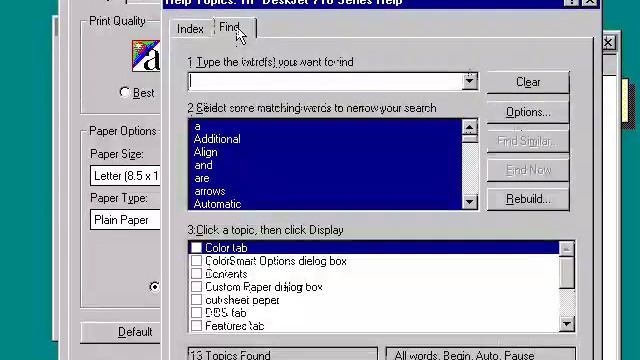Screen dimensions: 640x360
Task: Open the Options... dialog button
Action: point(528,112)
